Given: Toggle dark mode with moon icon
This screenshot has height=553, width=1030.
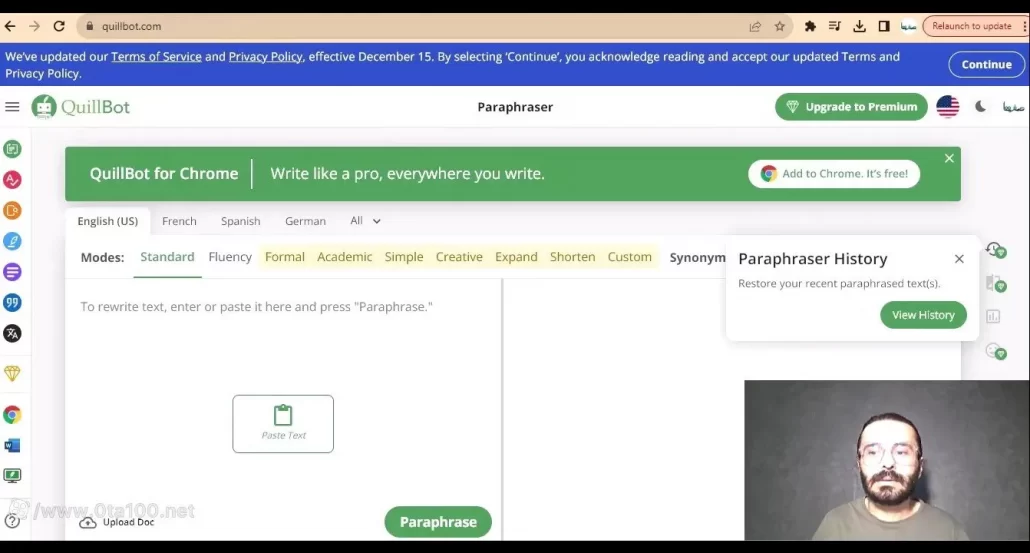Looking at the screenshot, I should tap(981, 107).
